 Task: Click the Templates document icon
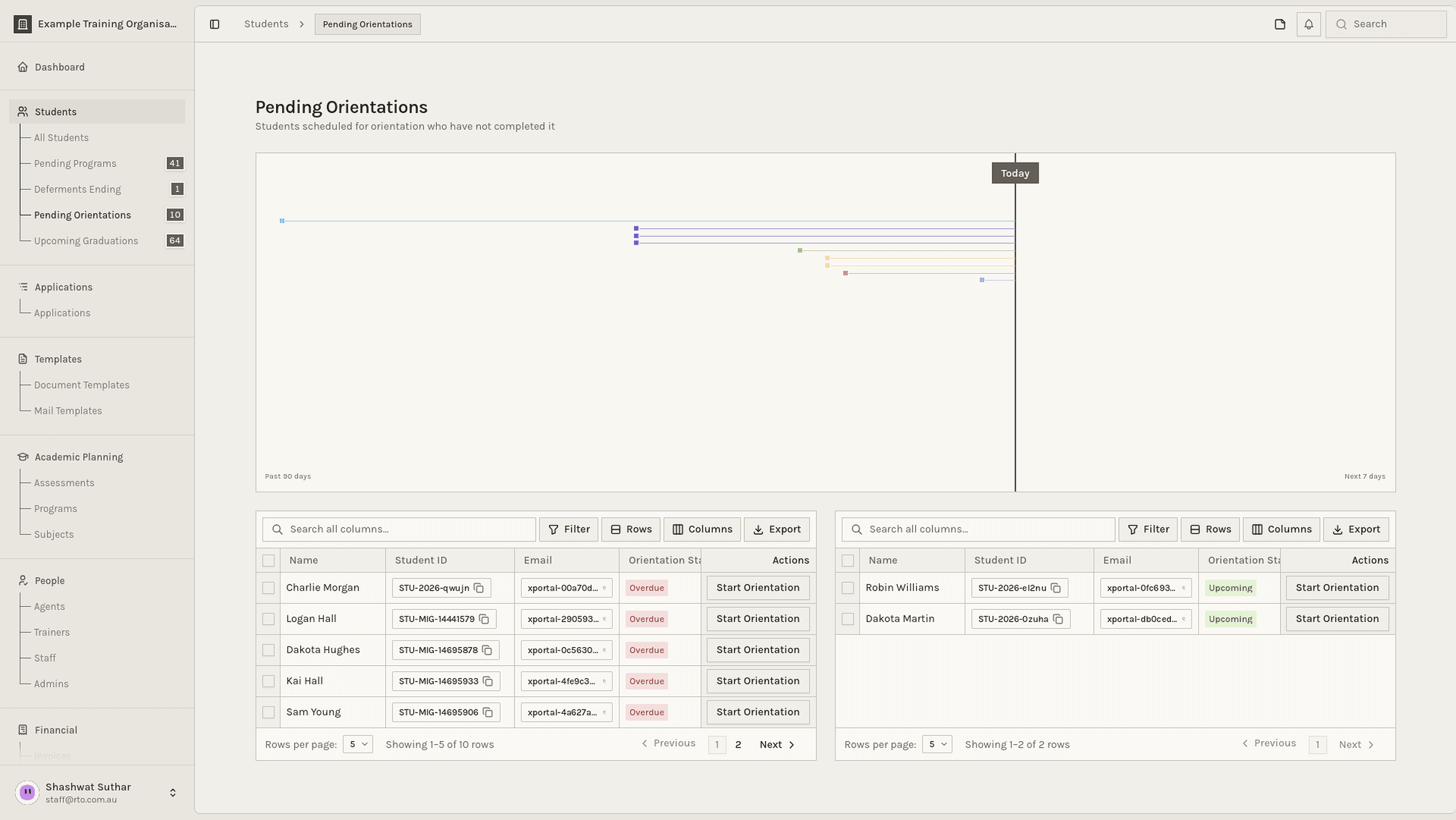coord(22,359)
